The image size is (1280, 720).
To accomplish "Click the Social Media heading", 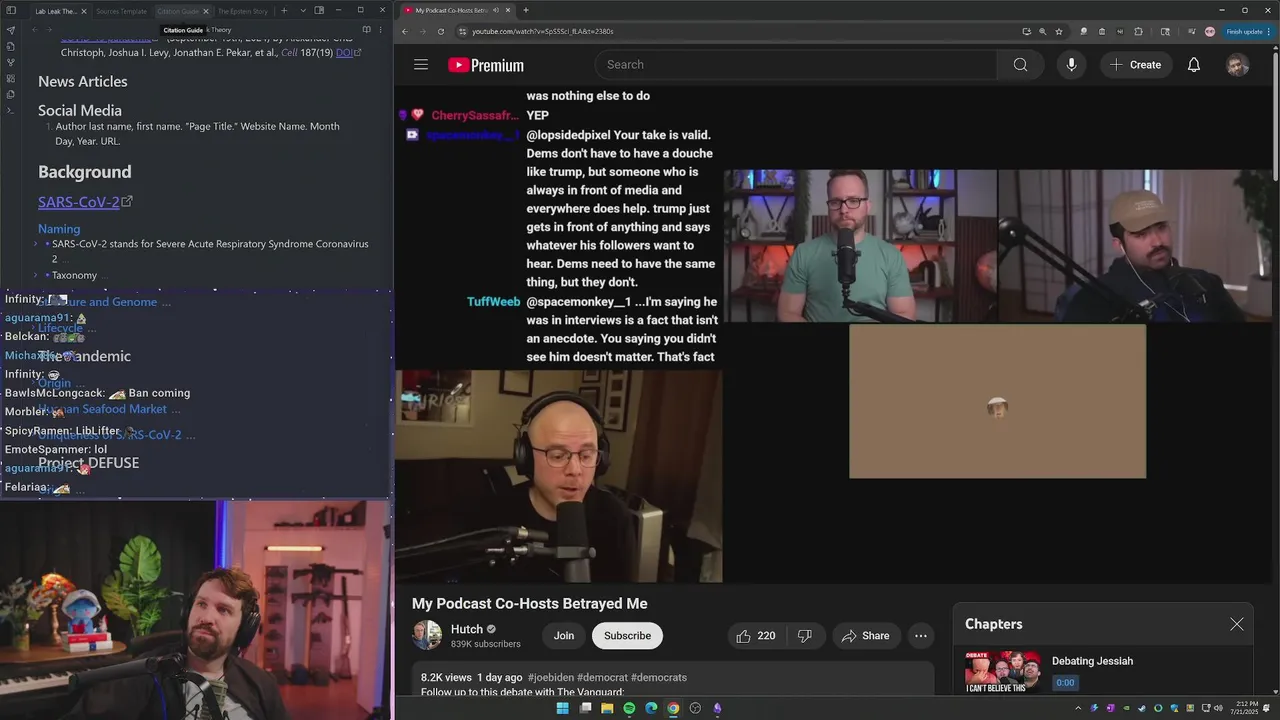I will tap(80, 111).
